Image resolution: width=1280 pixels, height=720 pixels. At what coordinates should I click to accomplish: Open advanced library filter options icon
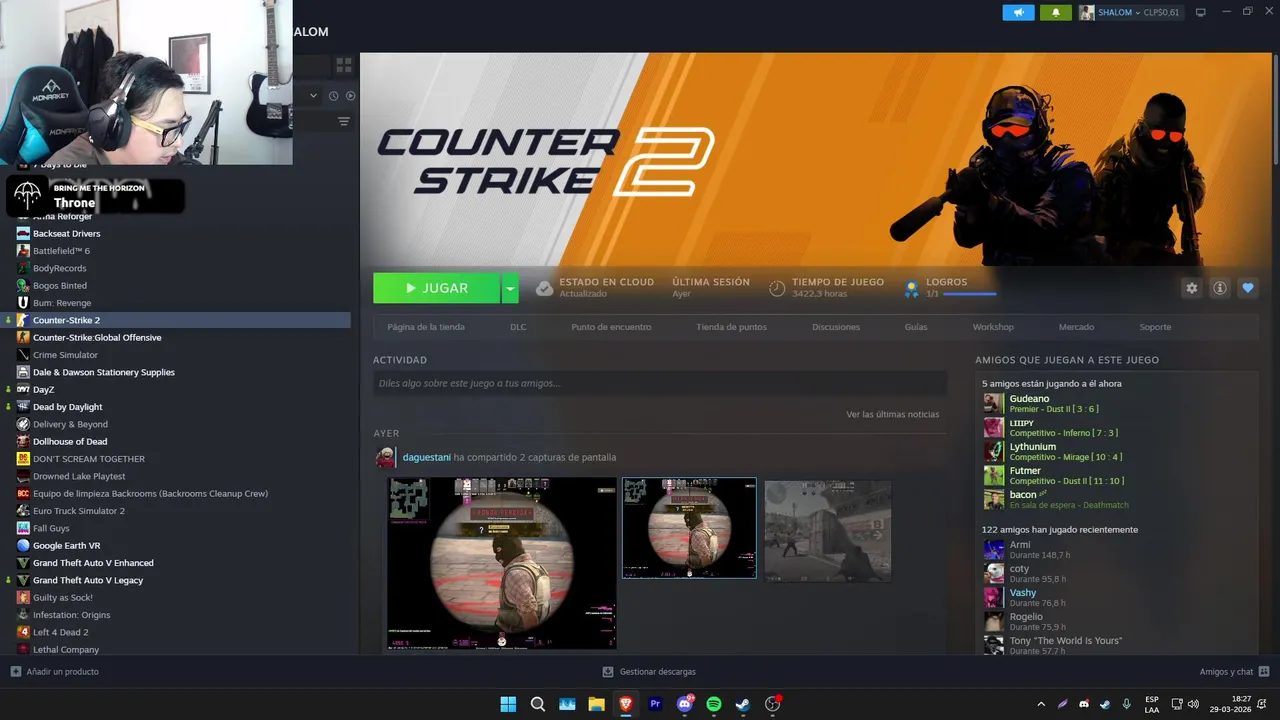344,121
